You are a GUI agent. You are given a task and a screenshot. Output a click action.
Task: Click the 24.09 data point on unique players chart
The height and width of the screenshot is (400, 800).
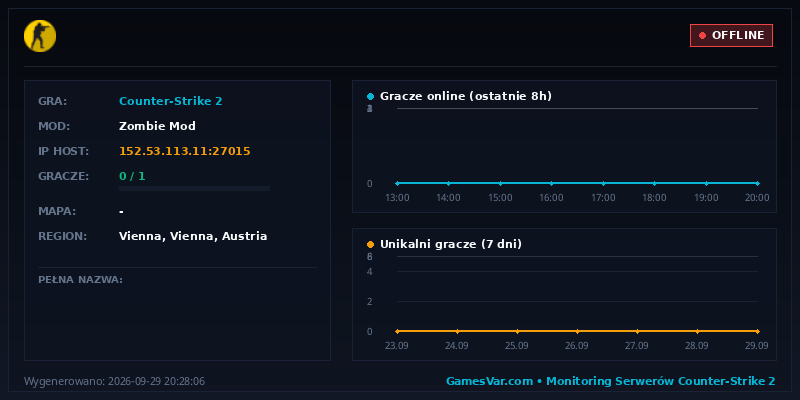[457, 331]
